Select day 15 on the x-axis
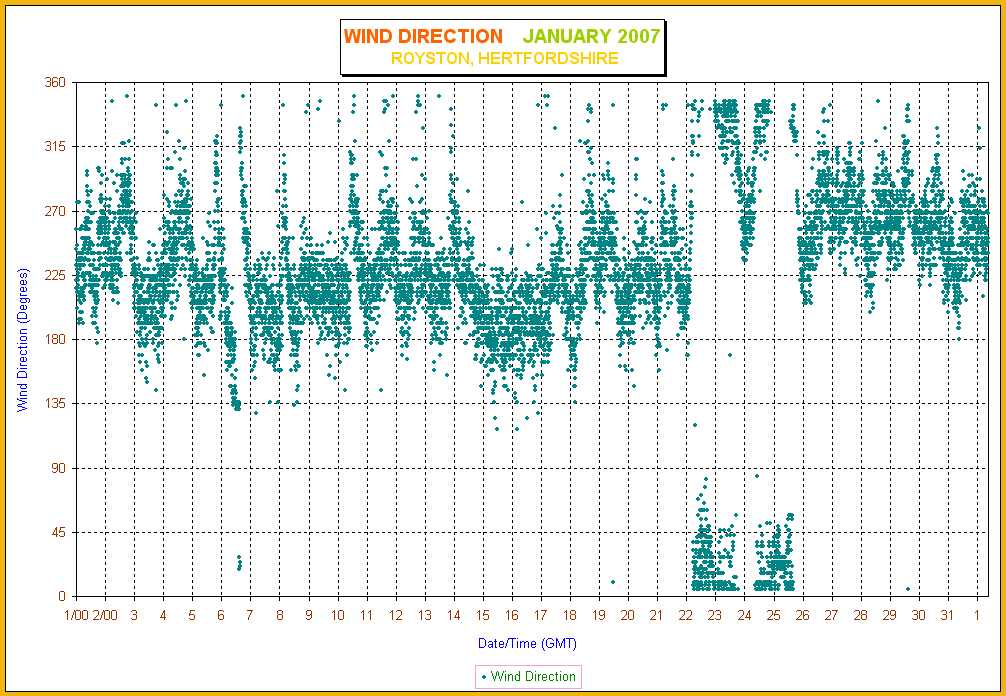 (x=483, y=615)
